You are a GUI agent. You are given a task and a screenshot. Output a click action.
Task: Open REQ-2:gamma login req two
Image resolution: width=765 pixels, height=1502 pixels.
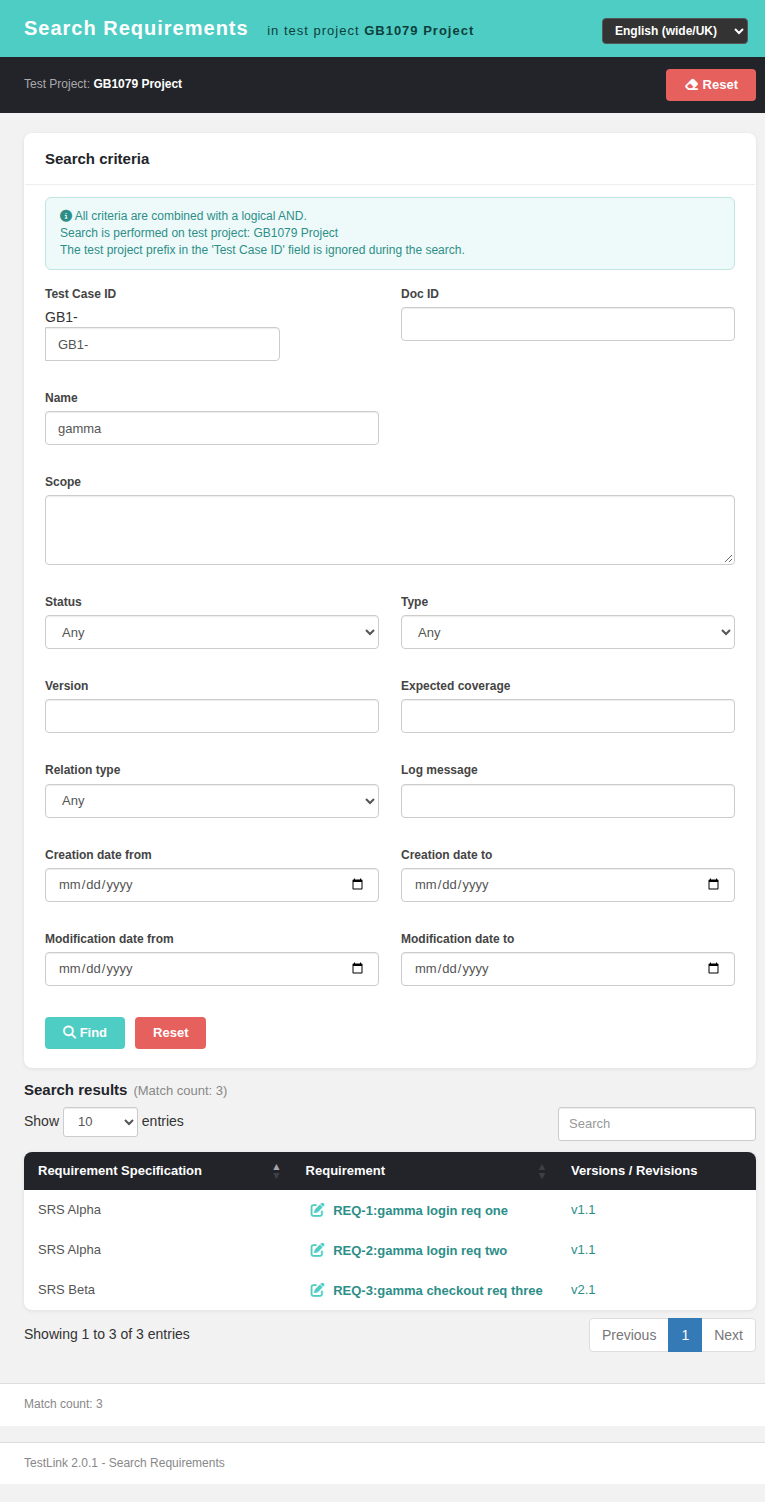(x=420, y=1250)
